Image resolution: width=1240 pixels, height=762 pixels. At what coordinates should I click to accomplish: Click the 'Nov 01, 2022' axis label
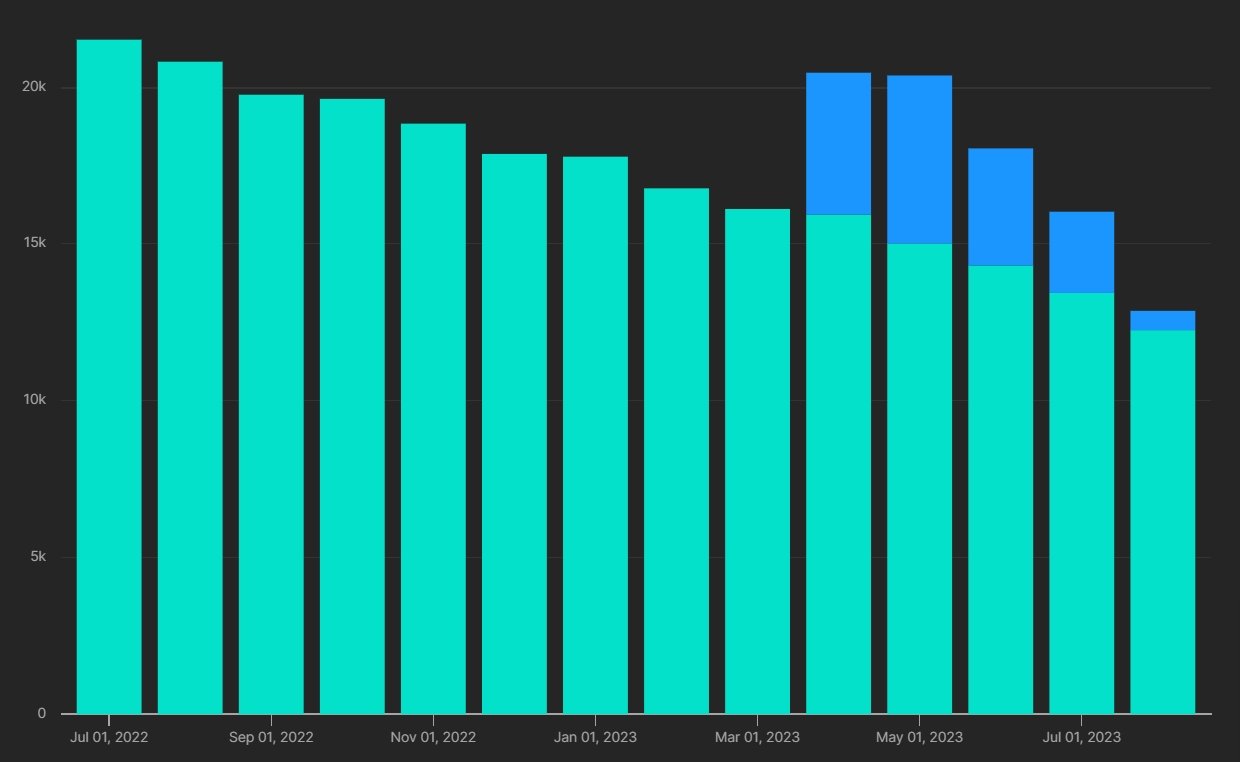point(433,738)
